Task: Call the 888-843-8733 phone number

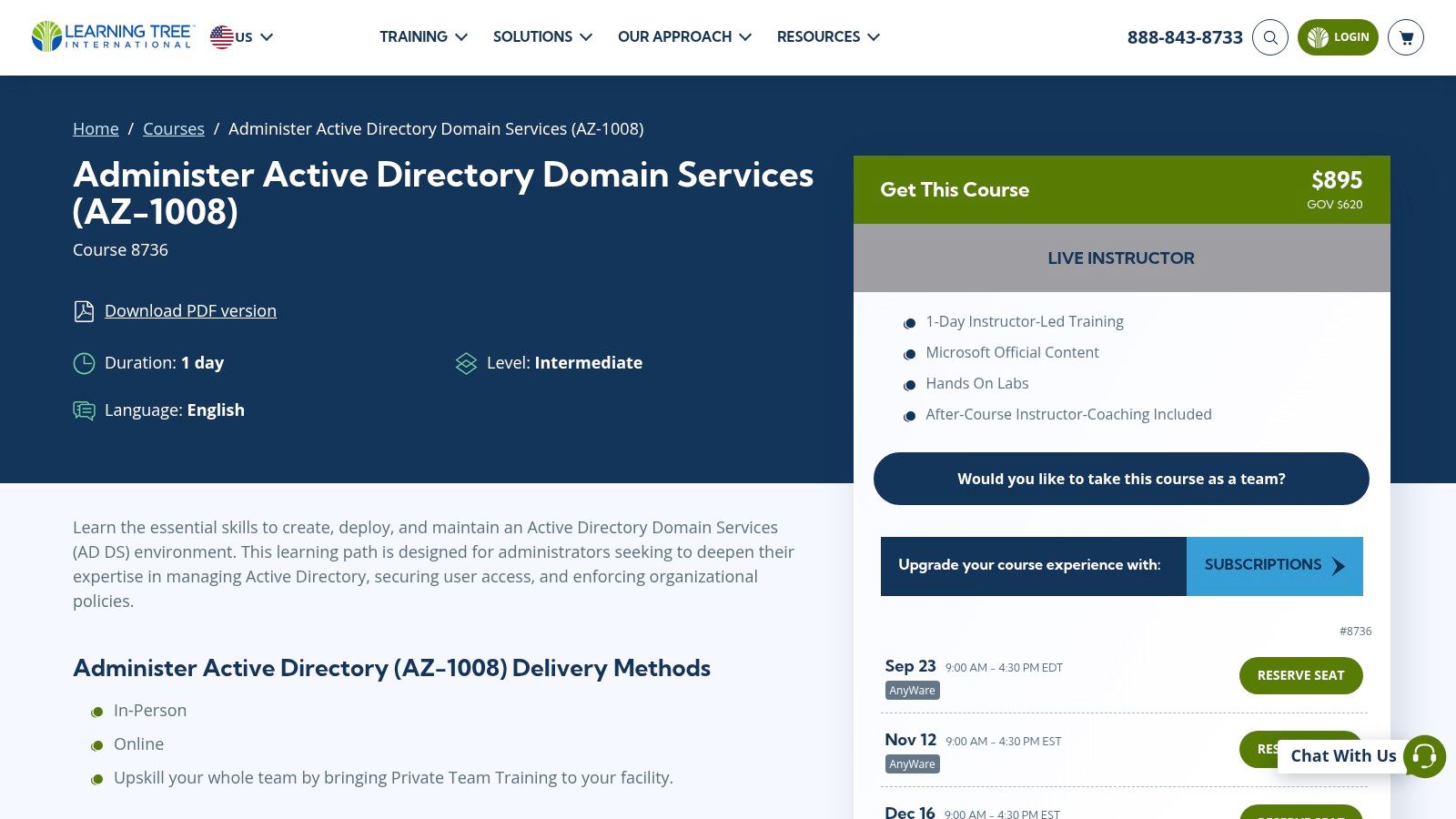Action: tap(1185, 37)
